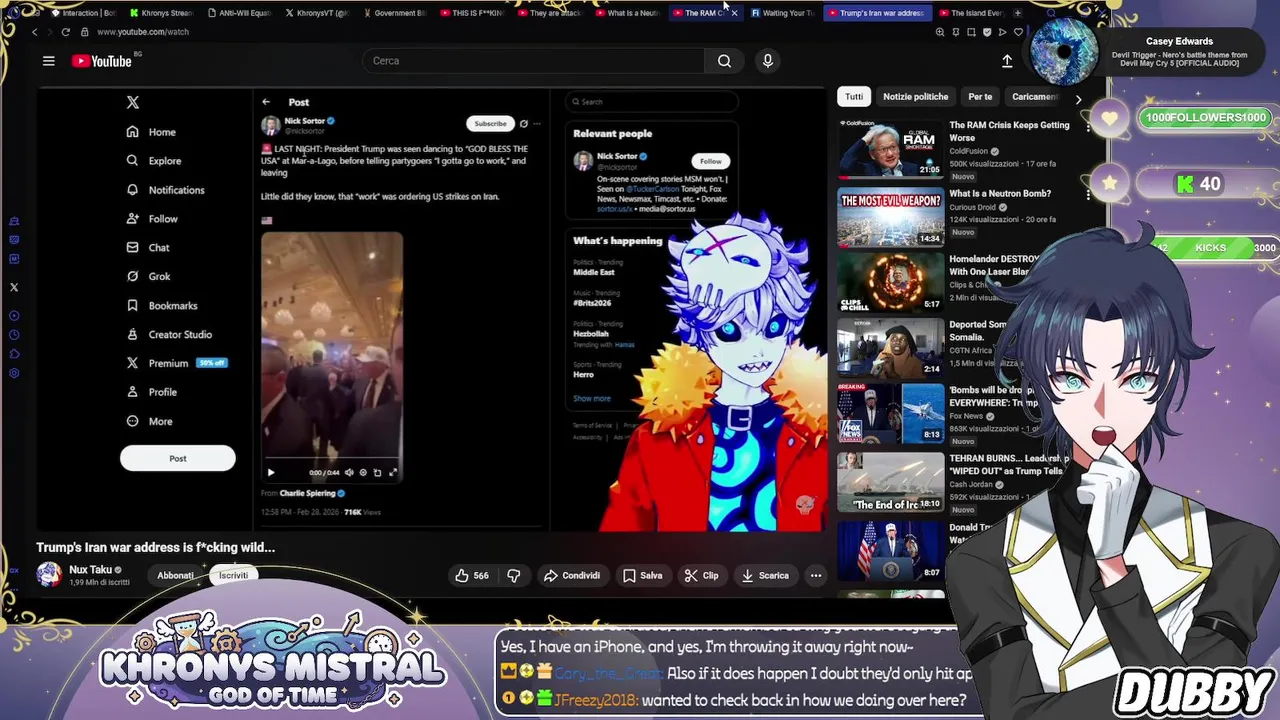
Task: Dislike the video with the thumbs-down button
Action: click(514, 575)
